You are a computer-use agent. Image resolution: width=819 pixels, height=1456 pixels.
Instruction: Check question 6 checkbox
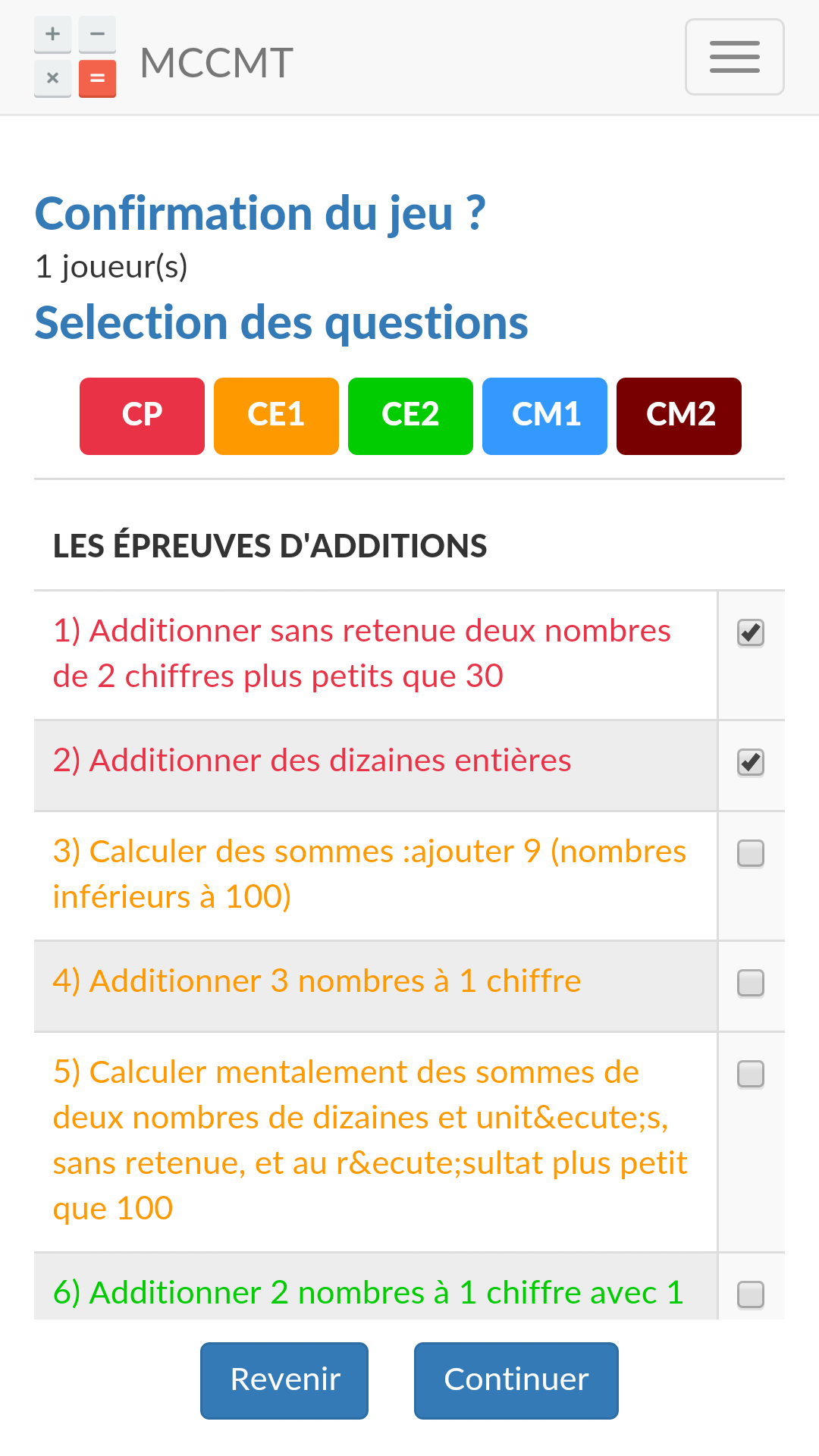pos(751,1295)
